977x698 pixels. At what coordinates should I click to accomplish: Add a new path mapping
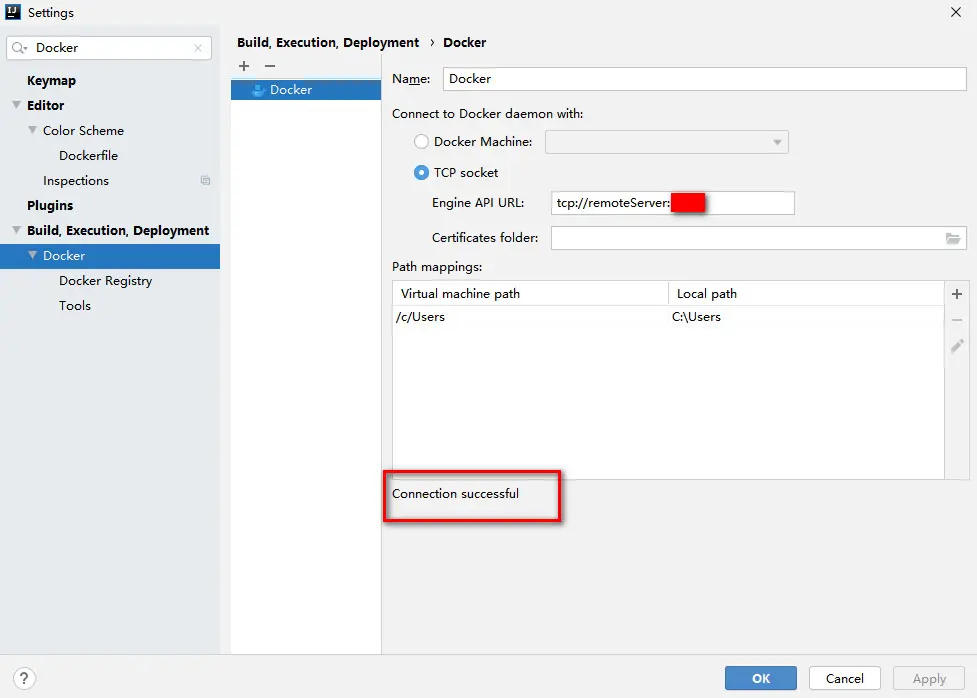957,294
